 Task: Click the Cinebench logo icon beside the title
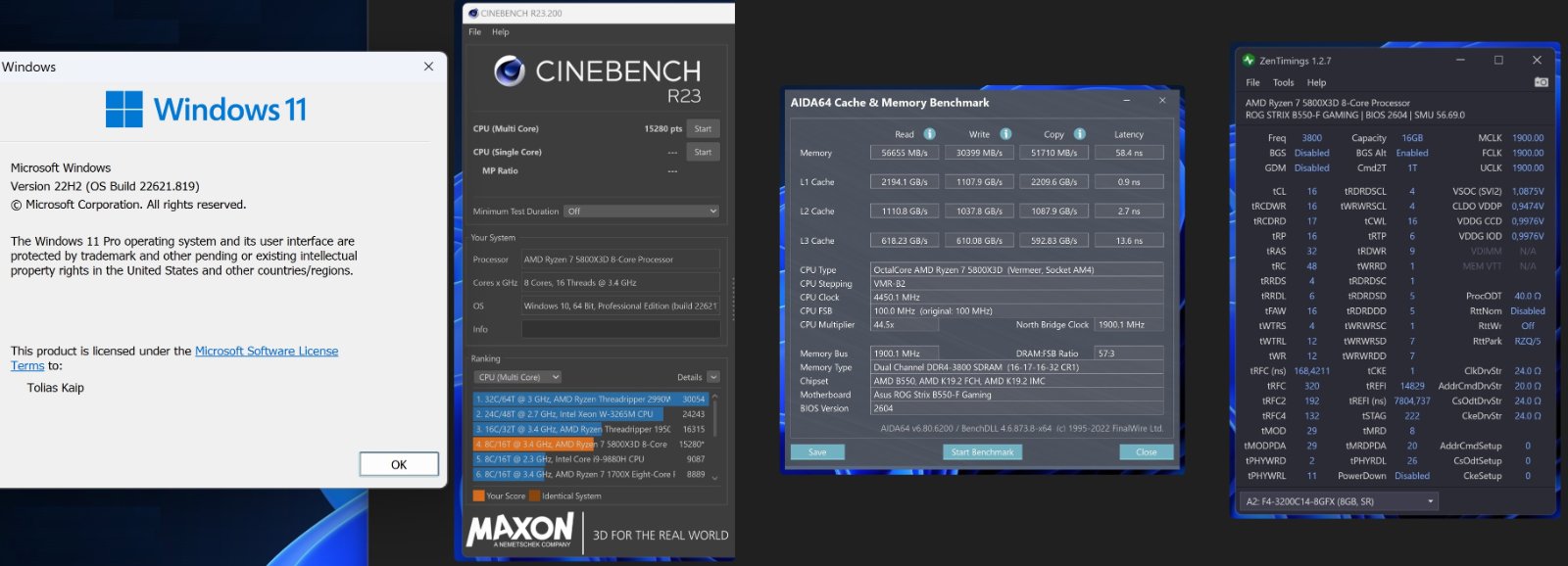(x=510, y=71)
